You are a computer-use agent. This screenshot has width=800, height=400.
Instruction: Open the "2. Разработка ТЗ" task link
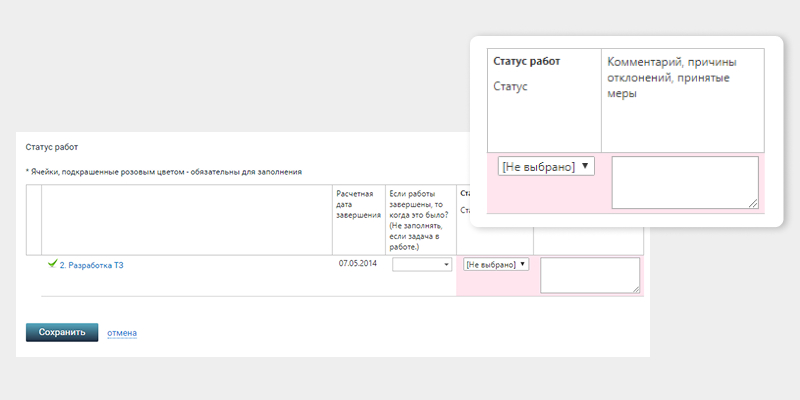[91, 265]
